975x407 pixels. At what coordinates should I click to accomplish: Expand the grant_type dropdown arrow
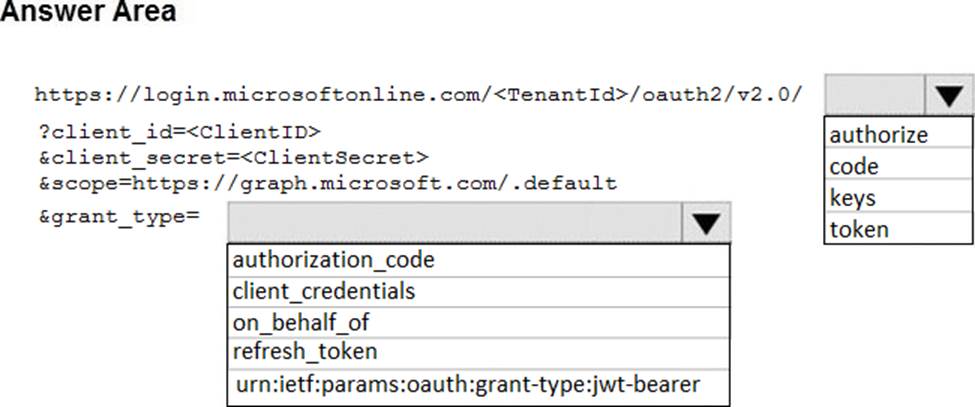pos(706,223)
